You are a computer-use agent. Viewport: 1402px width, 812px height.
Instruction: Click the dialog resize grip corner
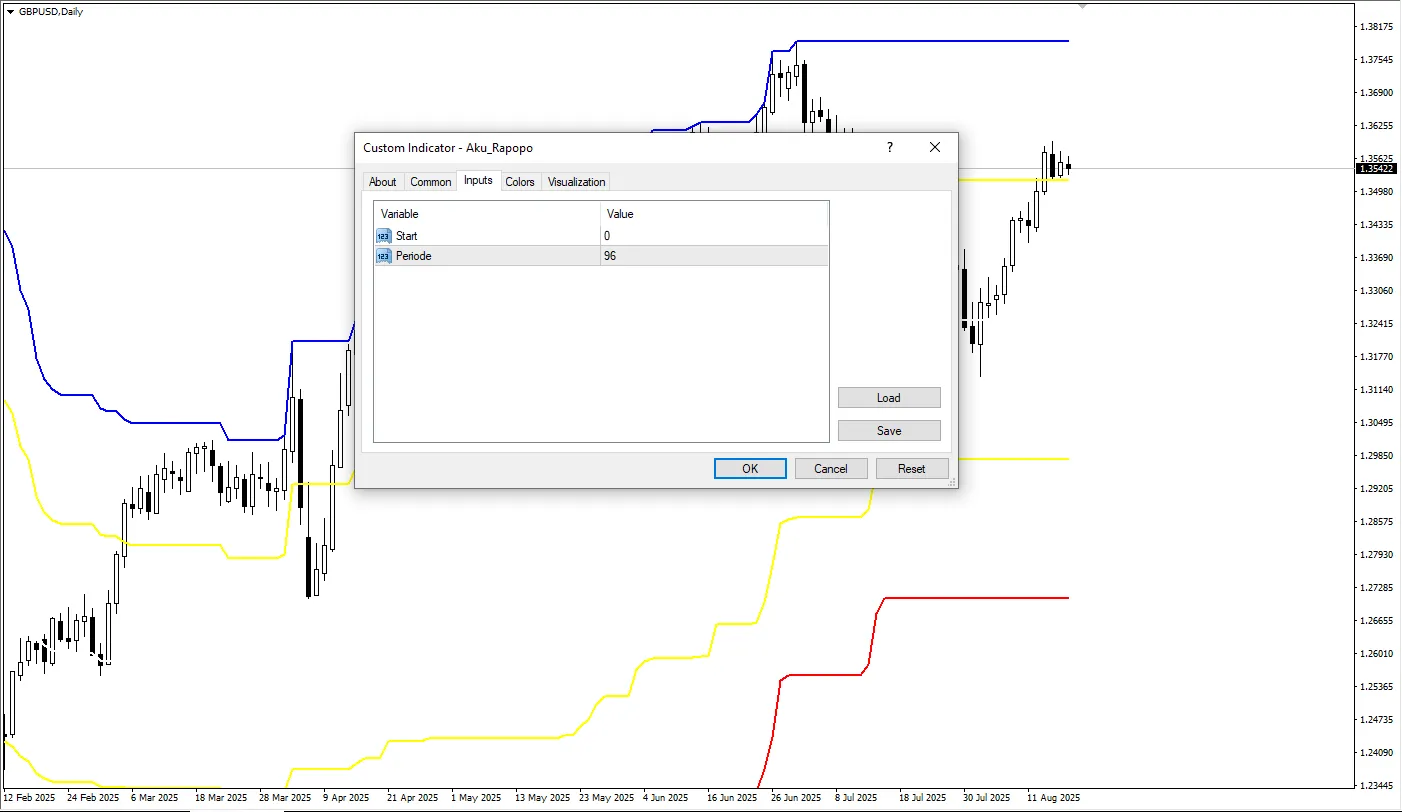pyautogui.click(x=953, y=483)
